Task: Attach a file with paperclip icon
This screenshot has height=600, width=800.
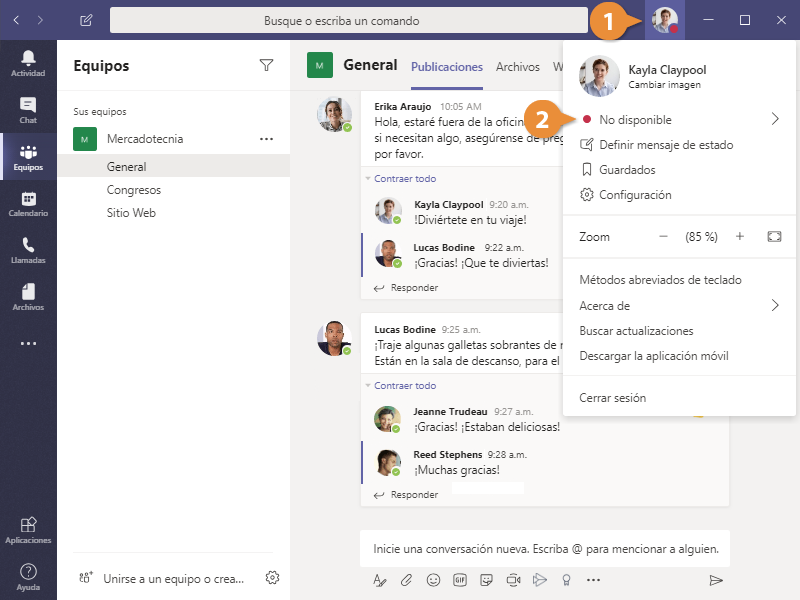Action: [407, 579]
